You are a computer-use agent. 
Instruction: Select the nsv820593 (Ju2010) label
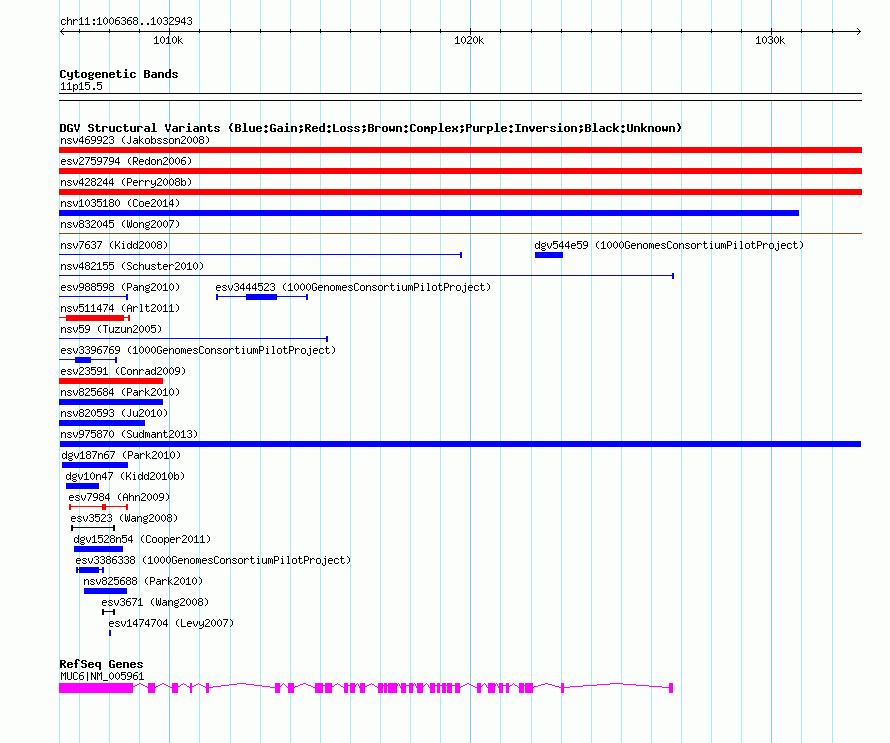(x=114, y=413)
